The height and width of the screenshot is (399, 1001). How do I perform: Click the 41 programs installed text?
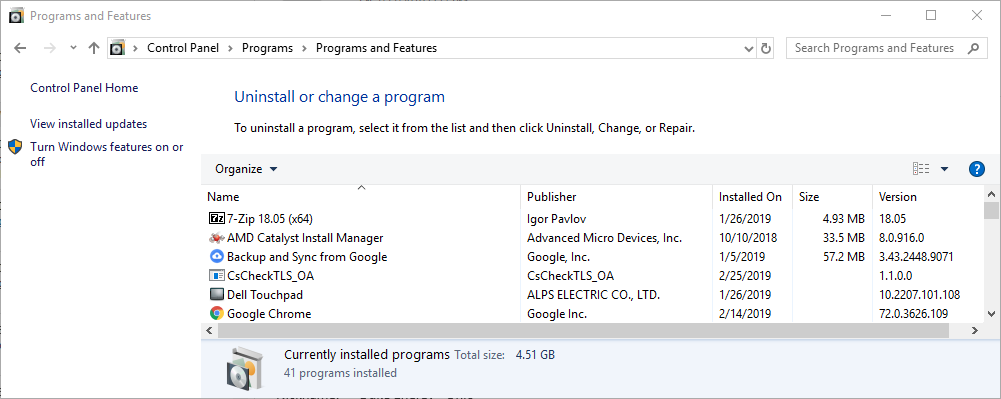[x=340, y=373]
